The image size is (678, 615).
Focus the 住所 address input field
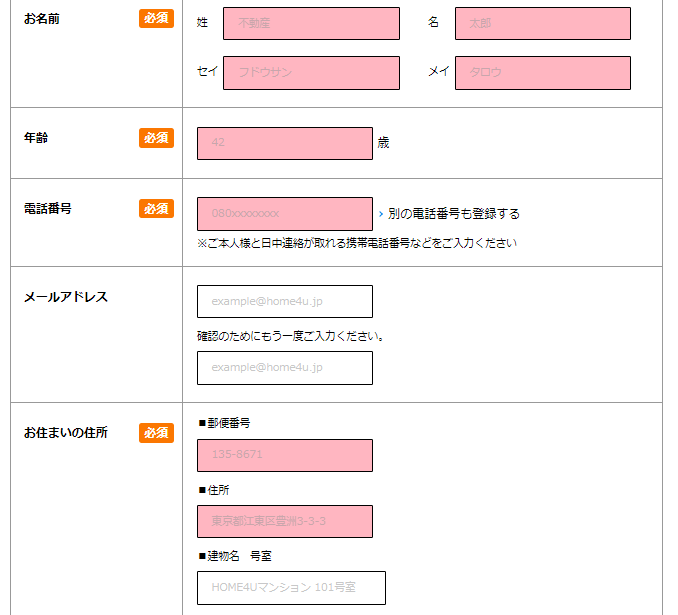pyautogui.click(x=285, y=521)
